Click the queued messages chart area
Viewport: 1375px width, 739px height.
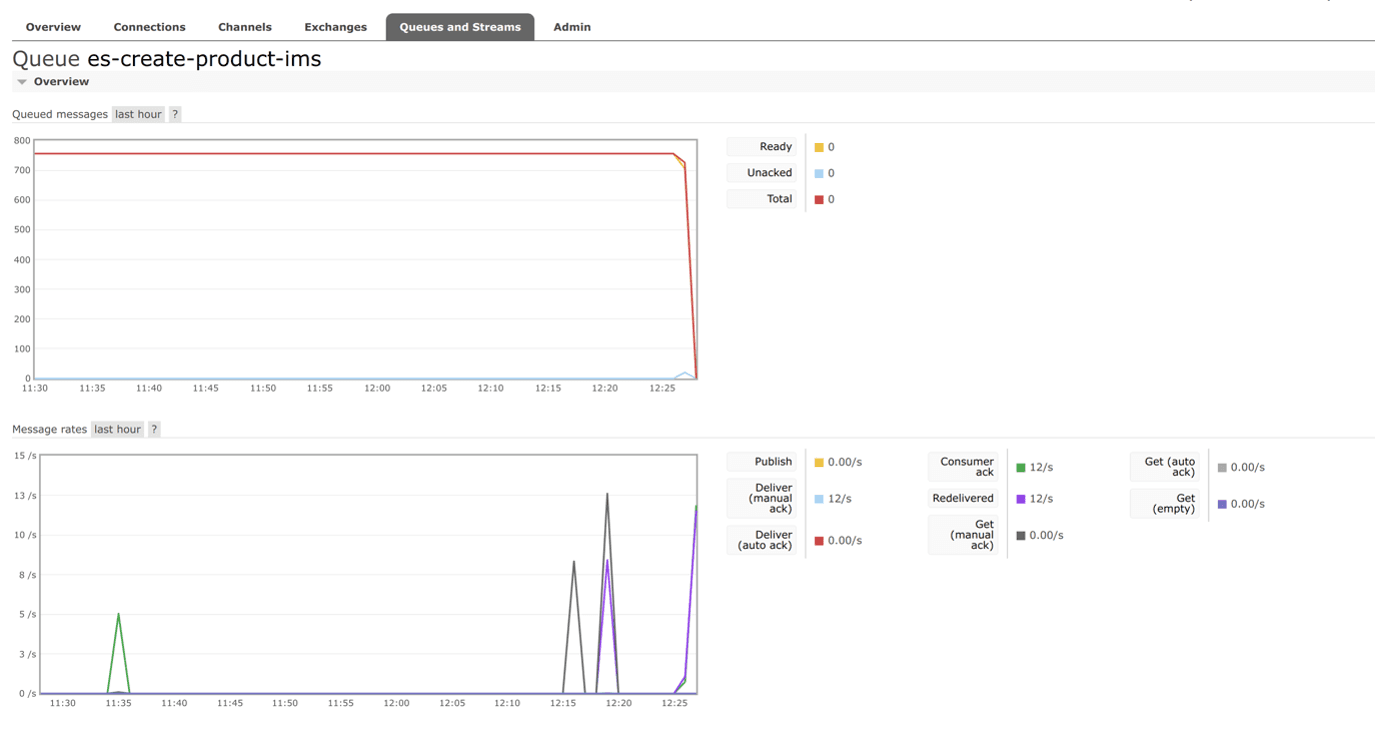click(365, 260)
